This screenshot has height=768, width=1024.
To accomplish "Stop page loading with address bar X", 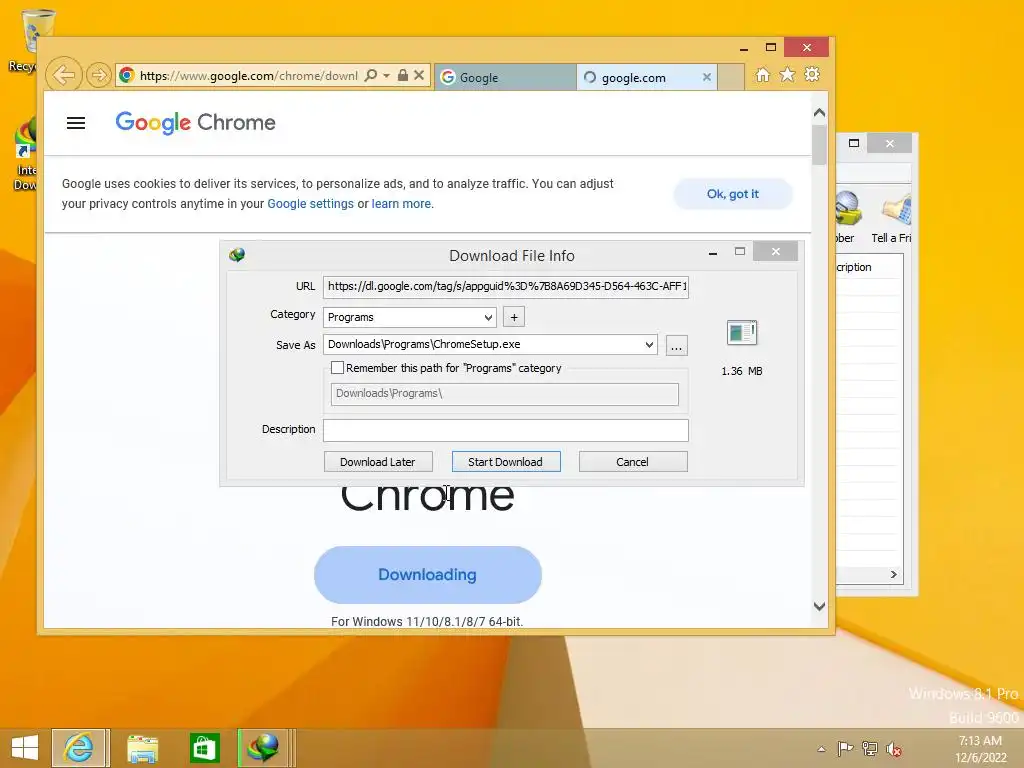I will click(x=419, y=75).
